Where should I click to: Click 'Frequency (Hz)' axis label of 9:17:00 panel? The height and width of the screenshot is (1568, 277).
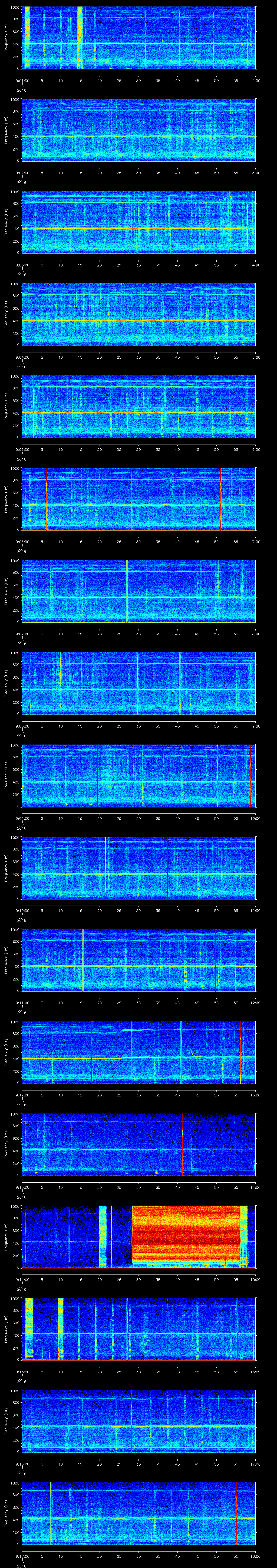(6, 1514)
